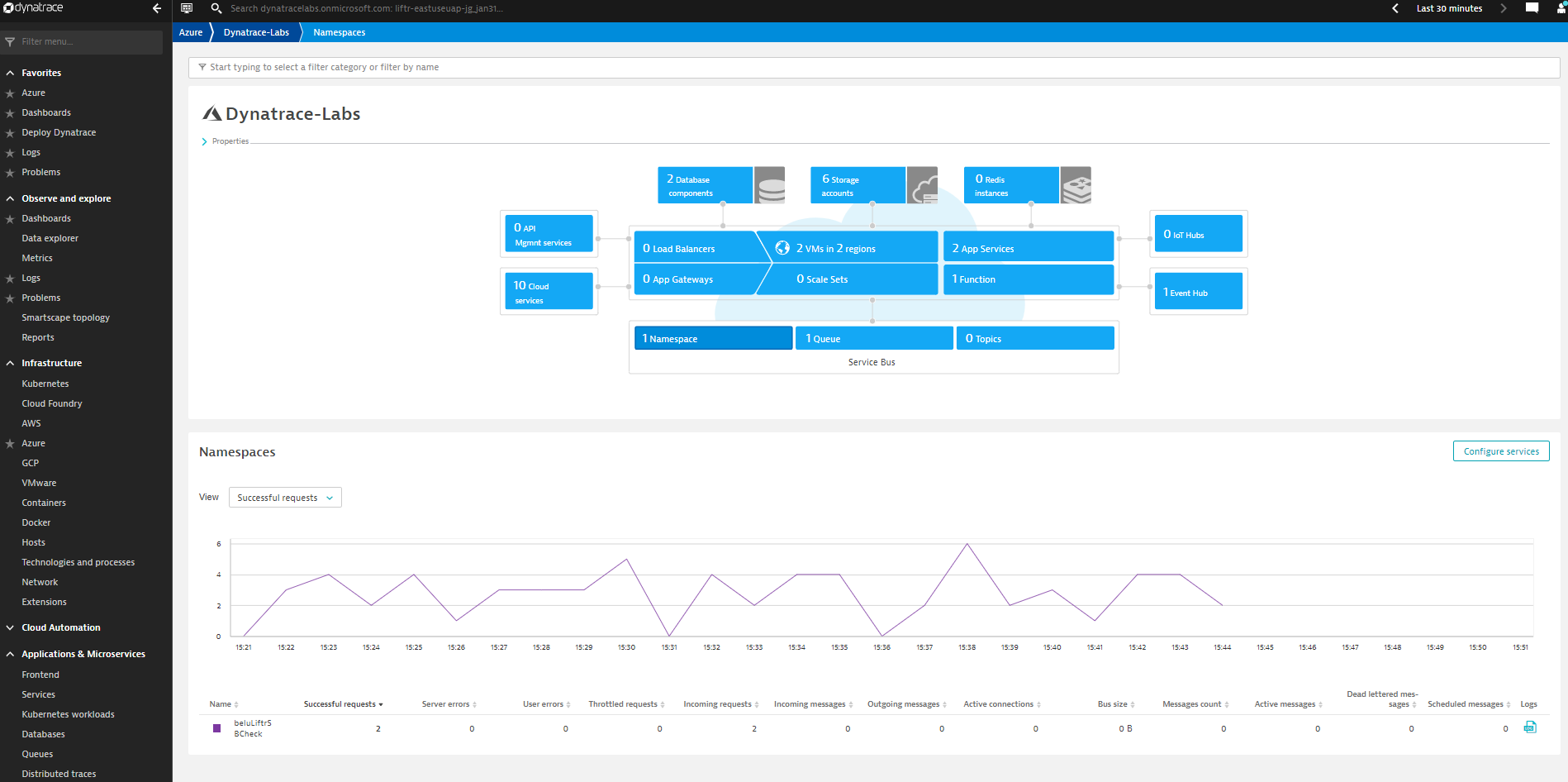Screen dimensions: 1568x782
Task: Open logs icon for beluLiftrSBCheck row
Action: (1530, 727)
